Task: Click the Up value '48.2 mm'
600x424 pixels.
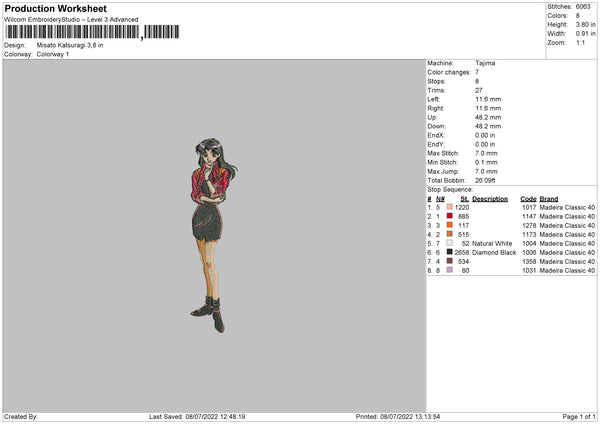Action: point(488,117)
